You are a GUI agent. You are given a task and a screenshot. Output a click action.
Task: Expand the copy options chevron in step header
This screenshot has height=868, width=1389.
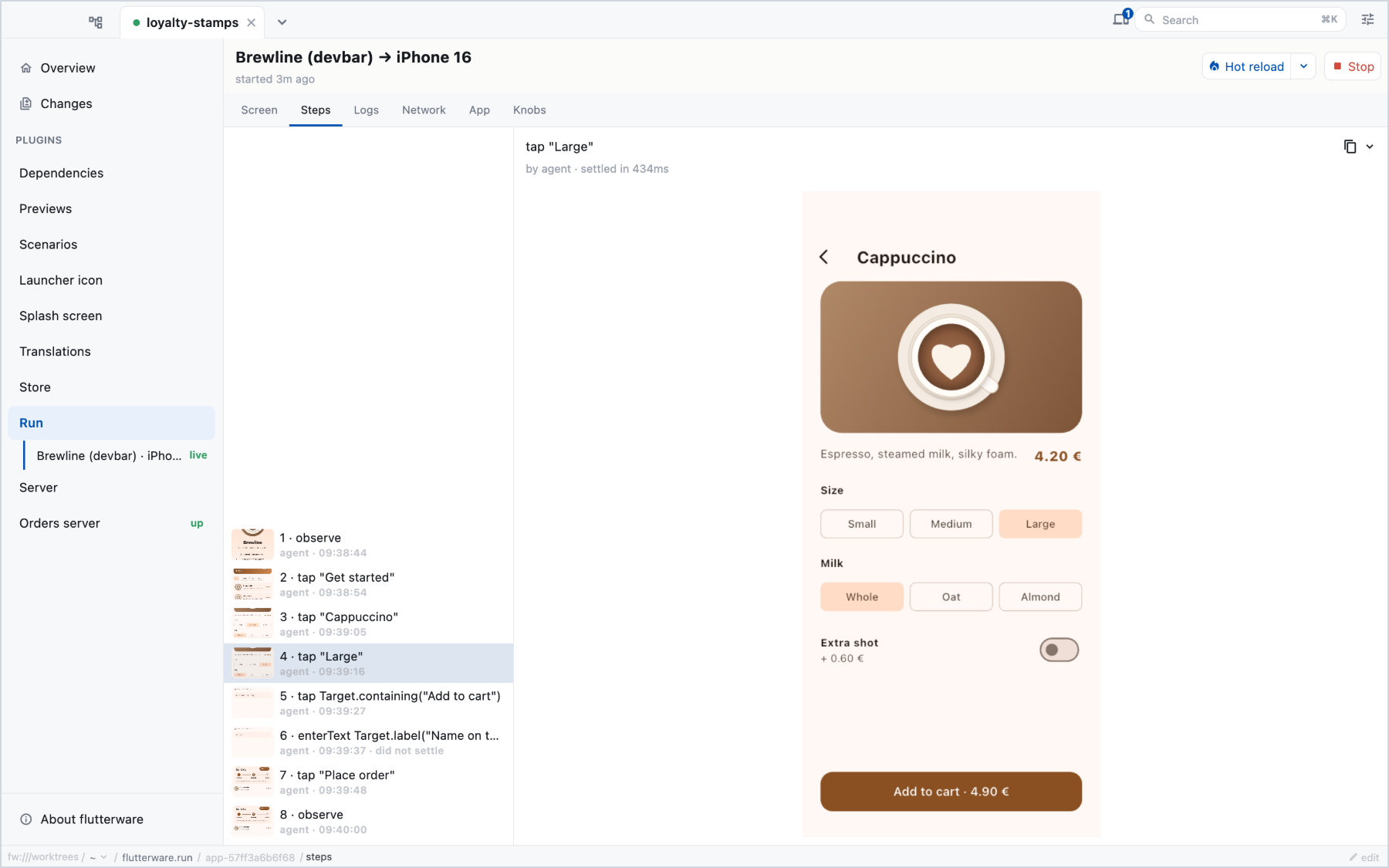click(x=1370, y=147)
